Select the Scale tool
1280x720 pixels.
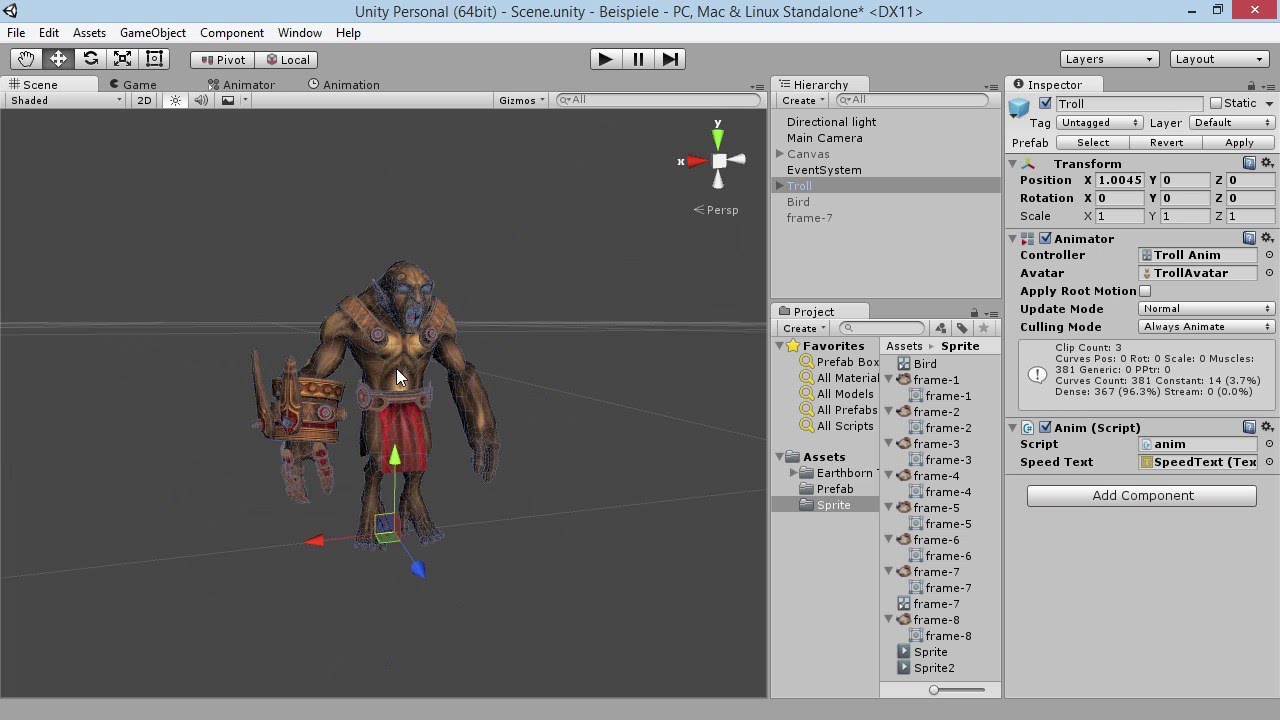pyautogui.click(x=122, y=59)
